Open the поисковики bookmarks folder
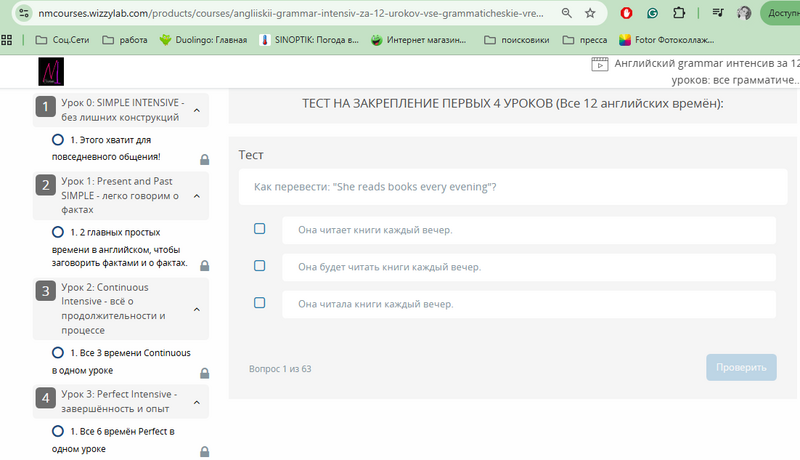 pyautogui.click(x=517, y=40)
